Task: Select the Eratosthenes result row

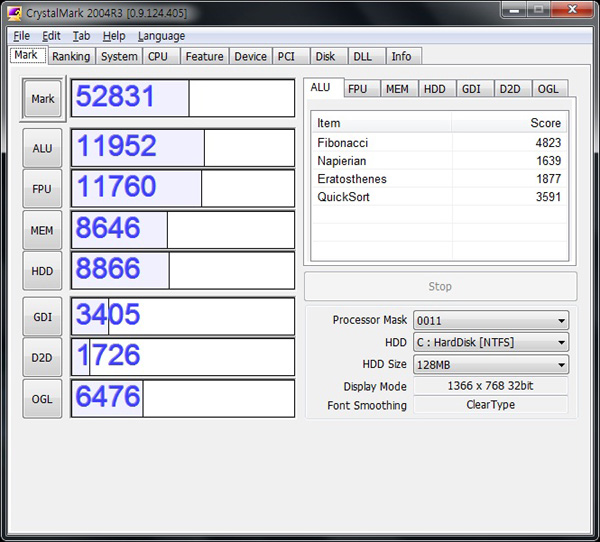Action: pos(439,179)
